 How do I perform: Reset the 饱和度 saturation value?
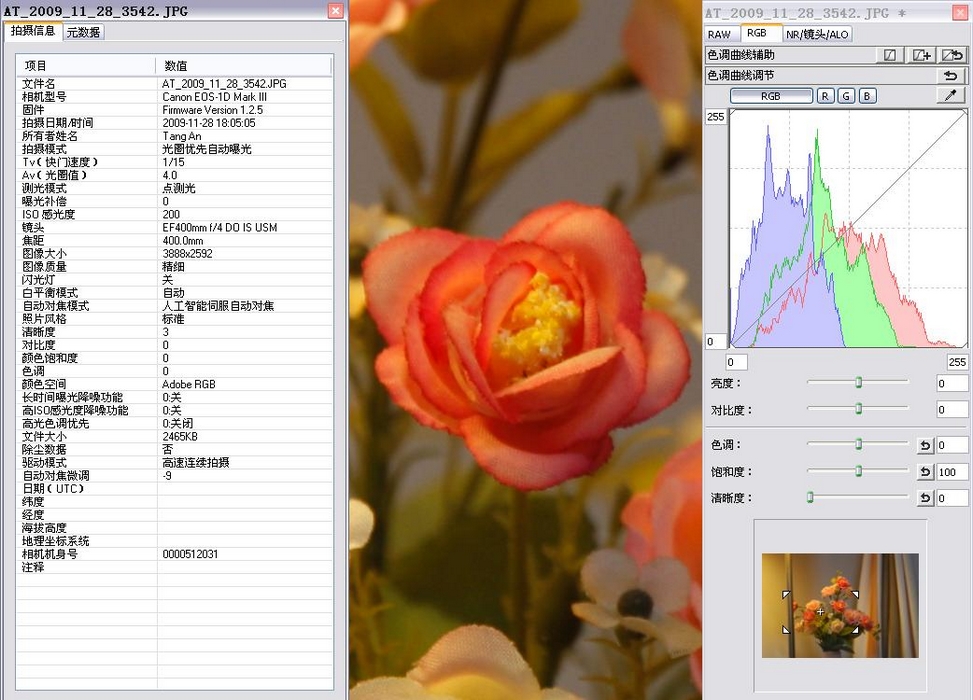coord(925,472)
